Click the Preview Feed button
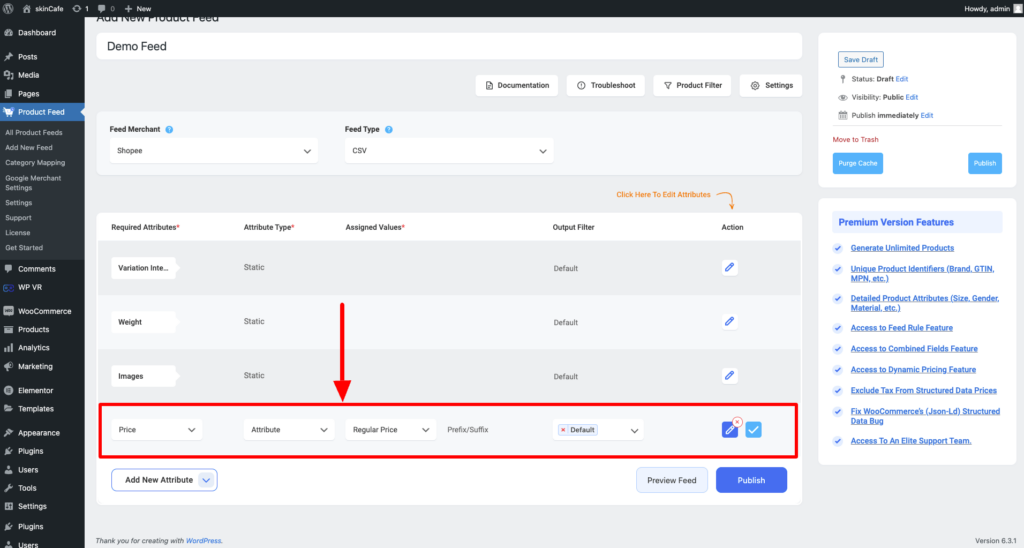 pyautogui.click(x=671, y=480)
